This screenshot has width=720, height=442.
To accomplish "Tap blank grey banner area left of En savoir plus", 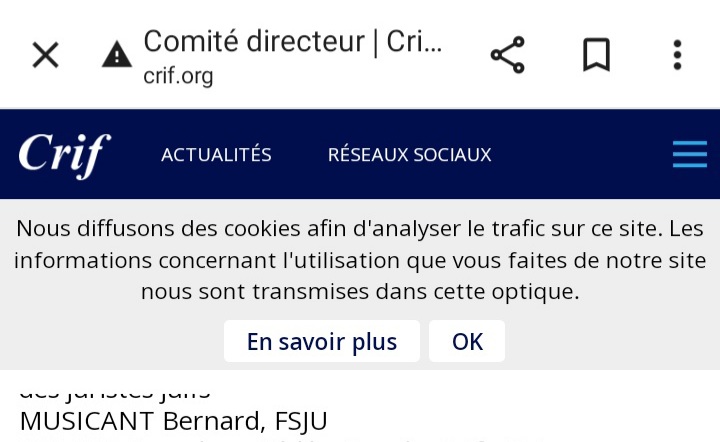I will pyautogui.click(x=110, y=342).
